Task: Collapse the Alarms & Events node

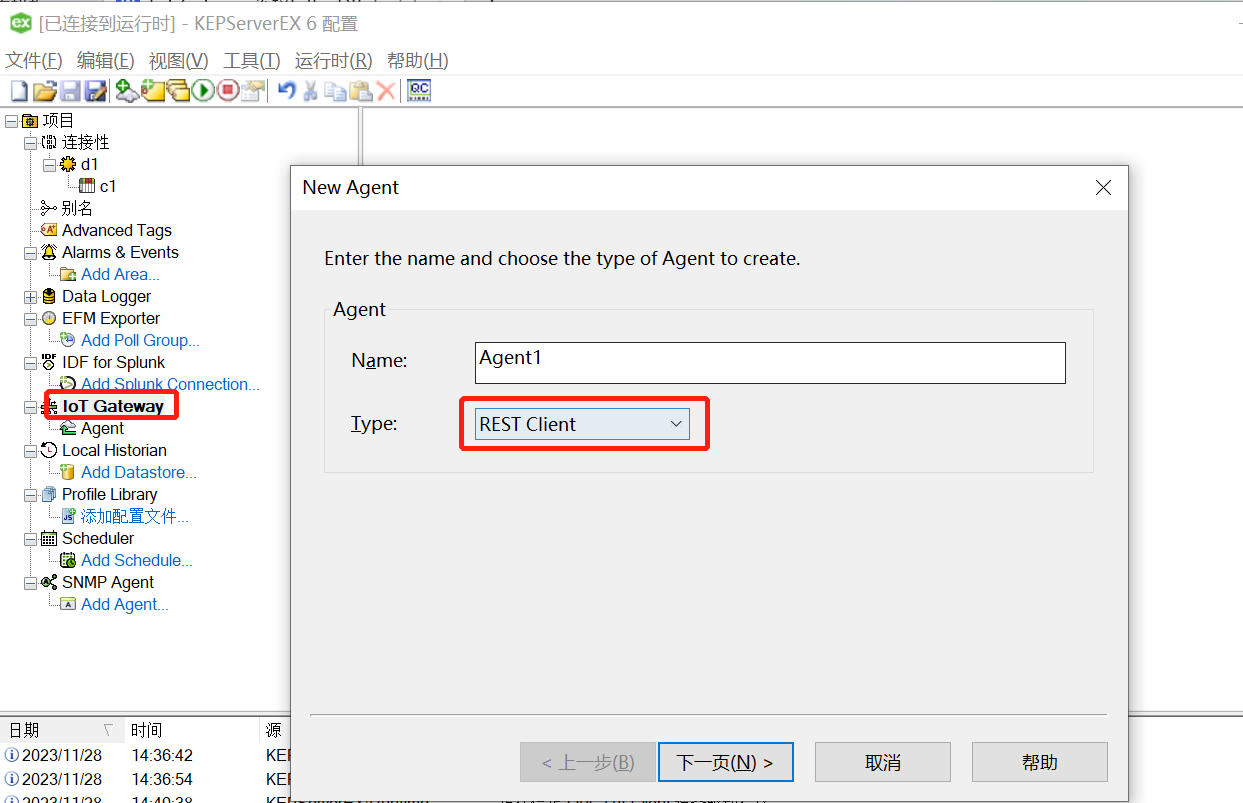Action: (31, 253)
